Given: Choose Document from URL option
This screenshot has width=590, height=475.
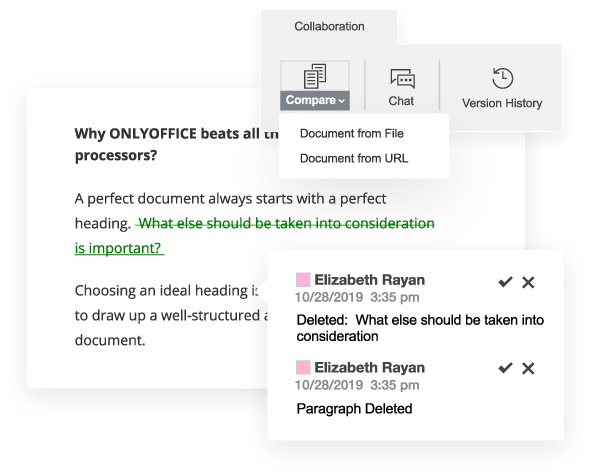Looking at the screenshot, I should 354,158.
